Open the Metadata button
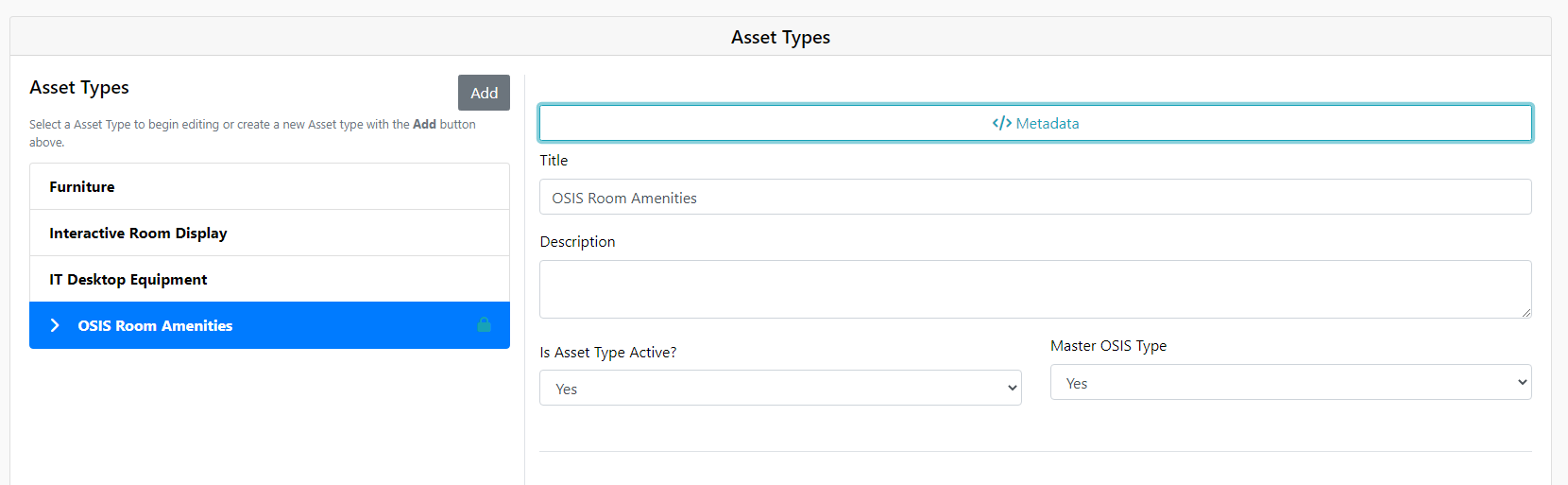This screenshot has height=485, width=1568. (1035, 123)
